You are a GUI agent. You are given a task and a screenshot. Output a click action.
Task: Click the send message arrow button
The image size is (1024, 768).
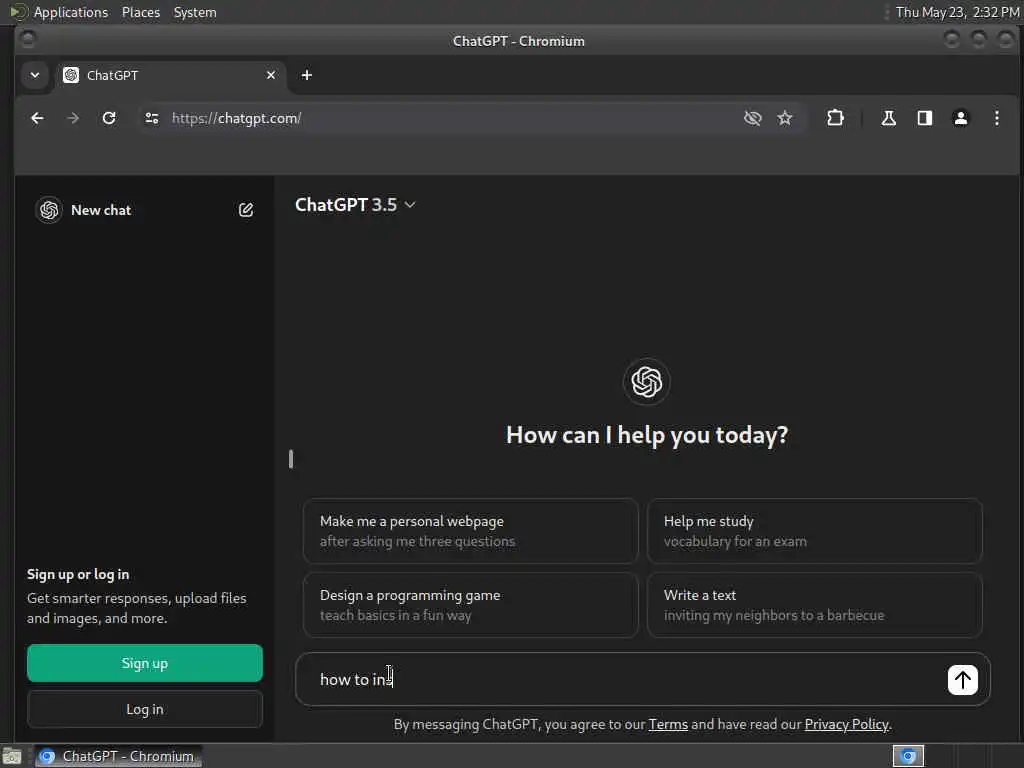(962, 680)
